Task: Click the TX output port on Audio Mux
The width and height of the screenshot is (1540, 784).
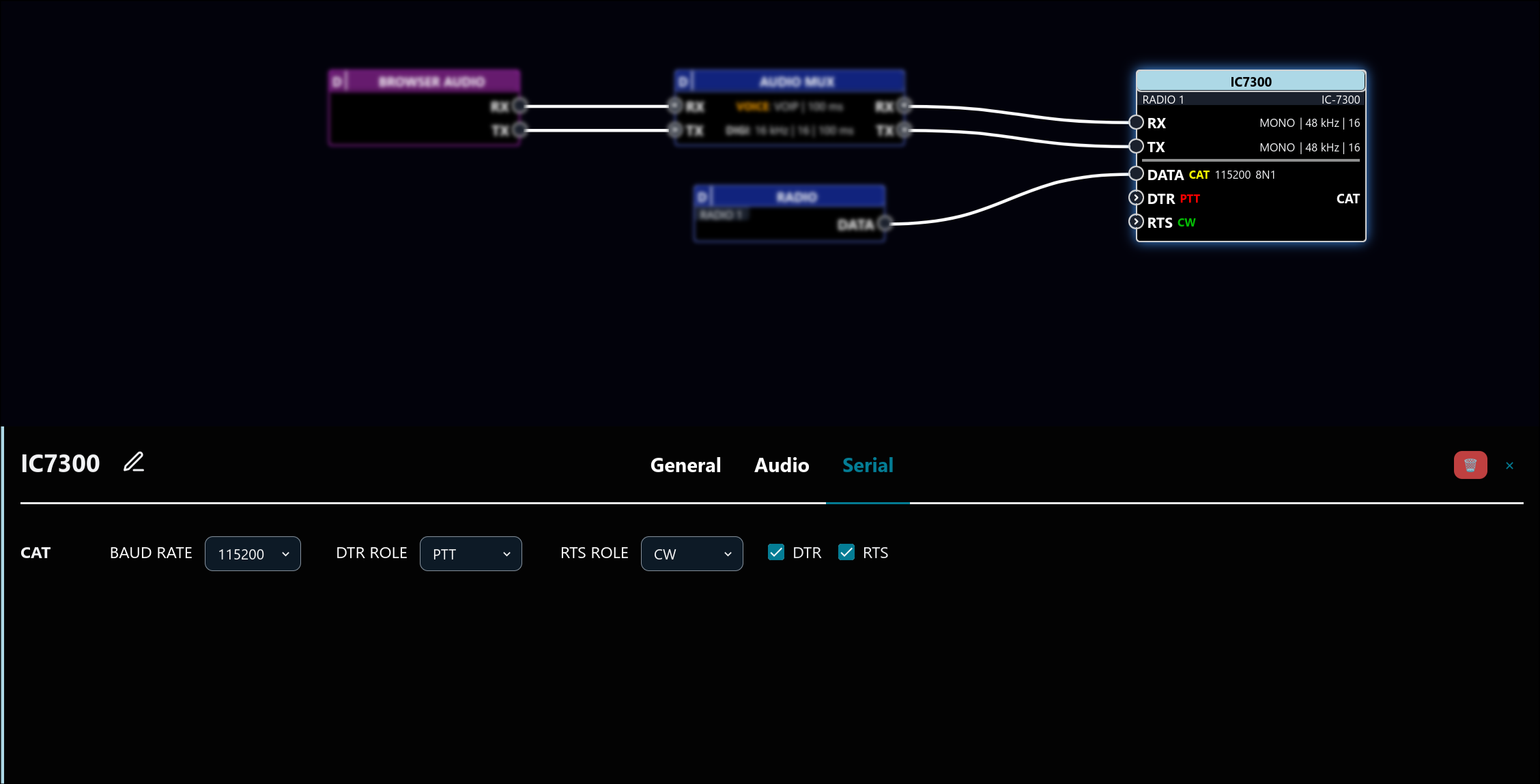Action: pos(904,130)
